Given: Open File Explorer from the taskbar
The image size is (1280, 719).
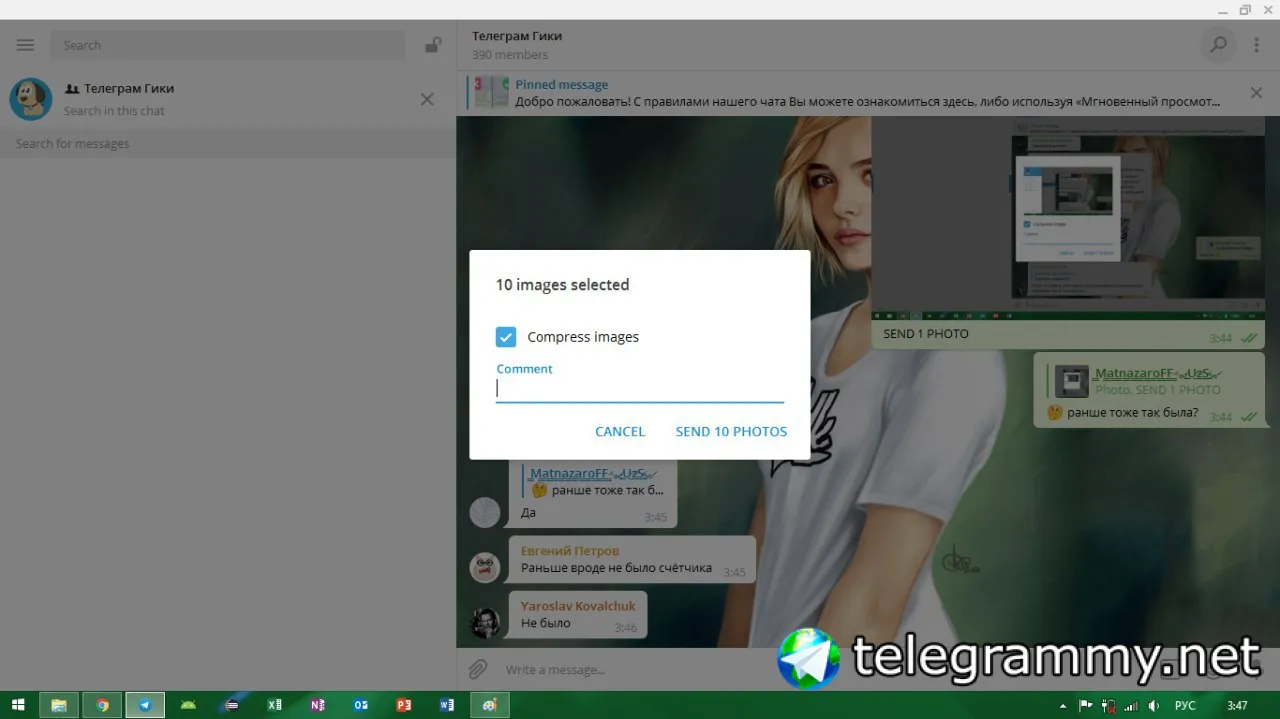Looking at the screenshot, I should (59, 705).
